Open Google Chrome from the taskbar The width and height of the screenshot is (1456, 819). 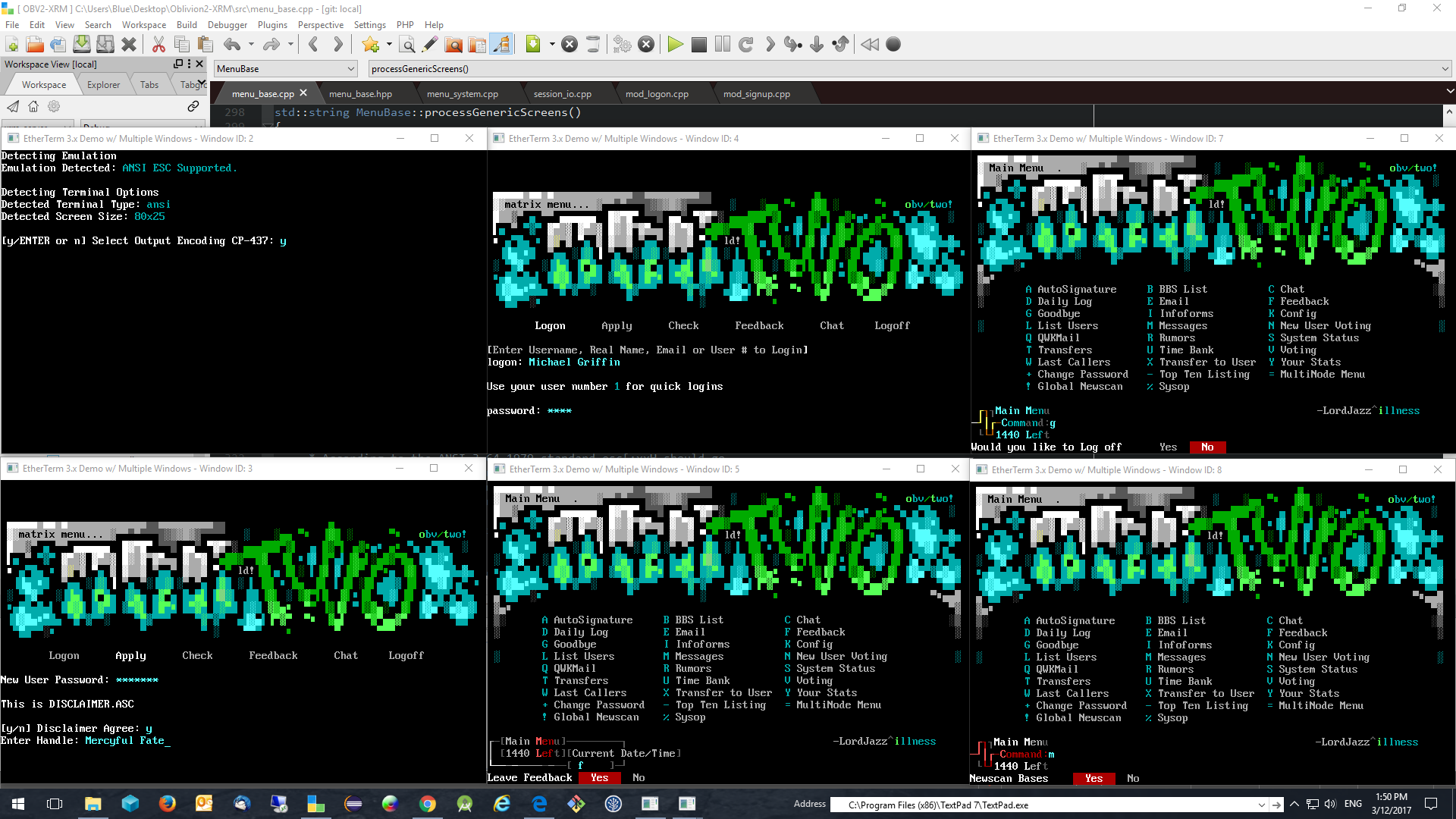428,804
